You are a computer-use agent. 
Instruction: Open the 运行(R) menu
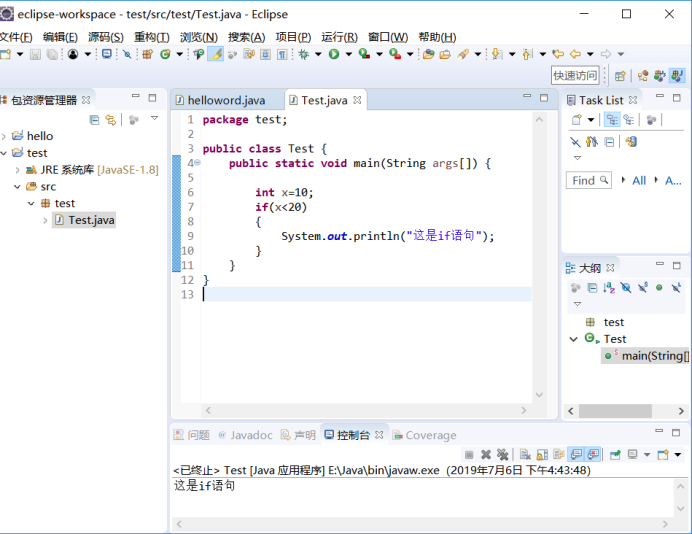339,37
